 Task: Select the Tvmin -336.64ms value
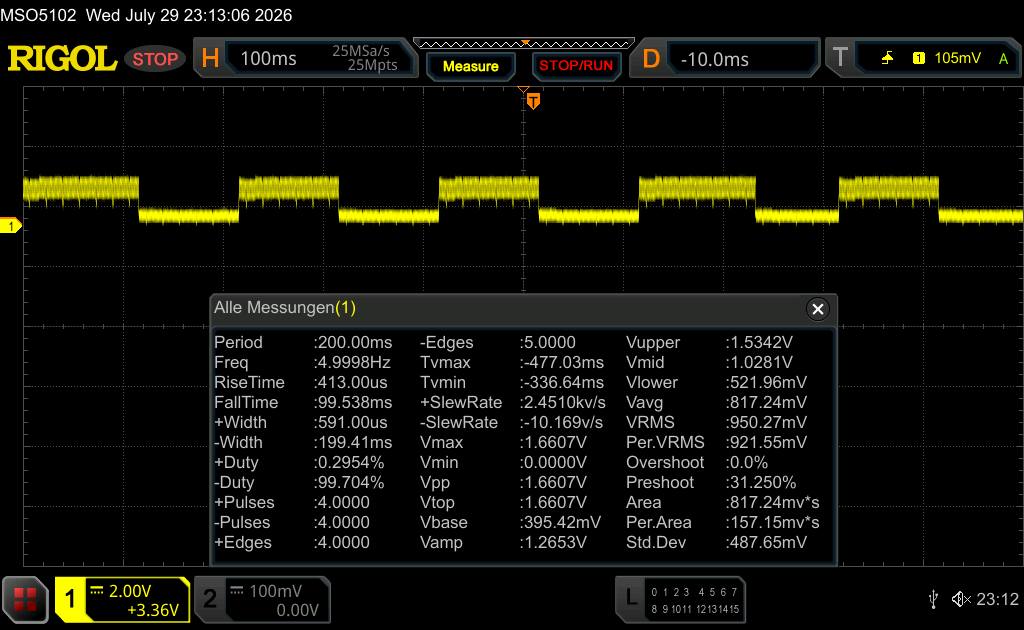click(562, 383)
